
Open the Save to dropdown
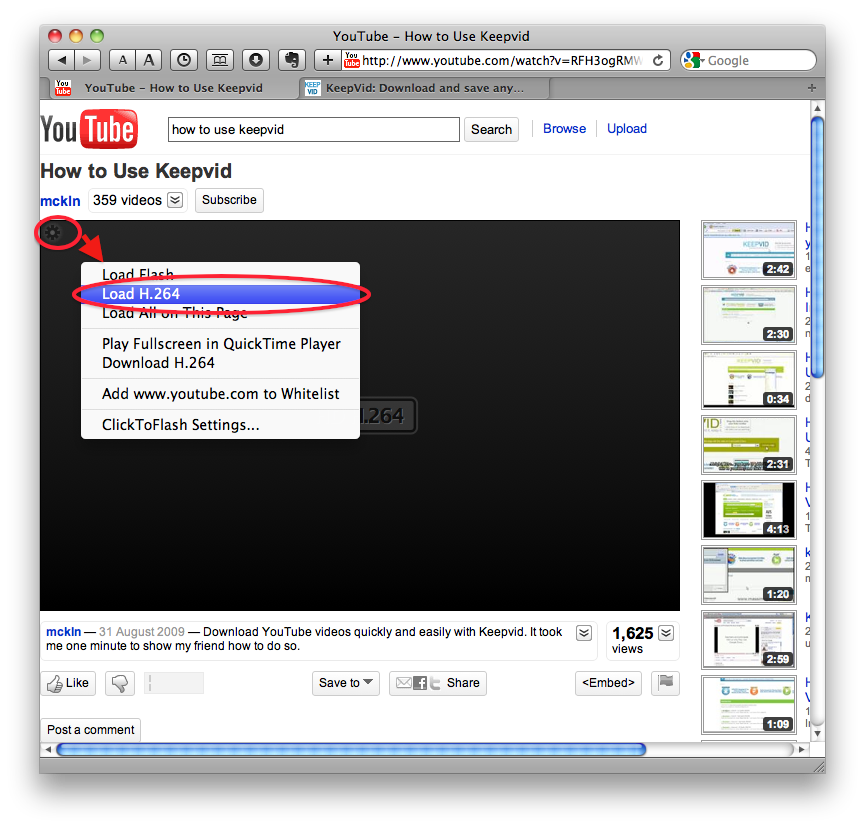click(x=346, y=683)
